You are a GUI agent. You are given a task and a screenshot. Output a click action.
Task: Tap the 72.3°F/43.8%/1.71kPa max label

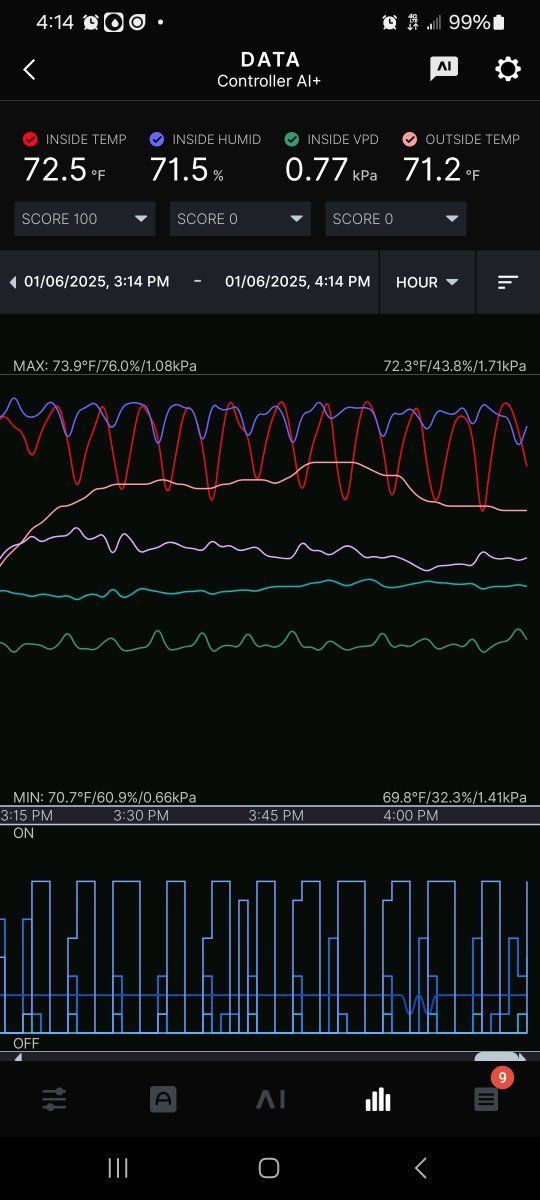tap(455, 366)
